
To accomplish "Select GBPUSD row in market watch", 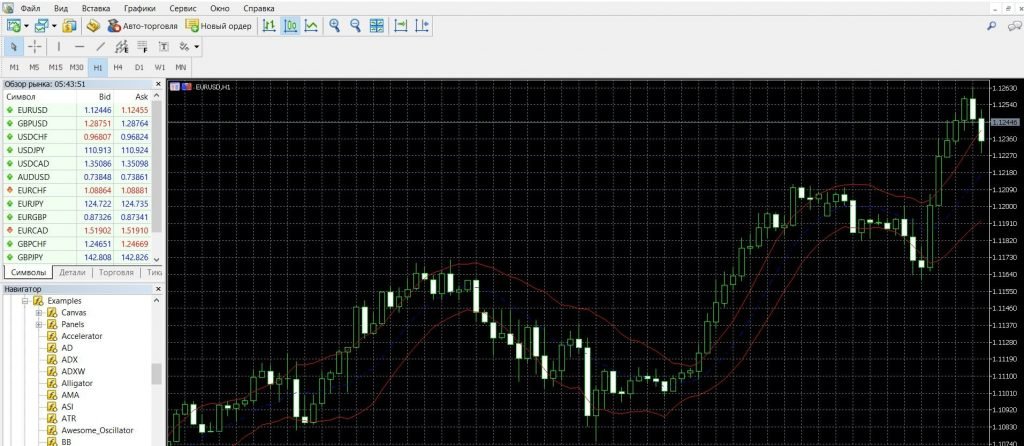I will (34, 123).
